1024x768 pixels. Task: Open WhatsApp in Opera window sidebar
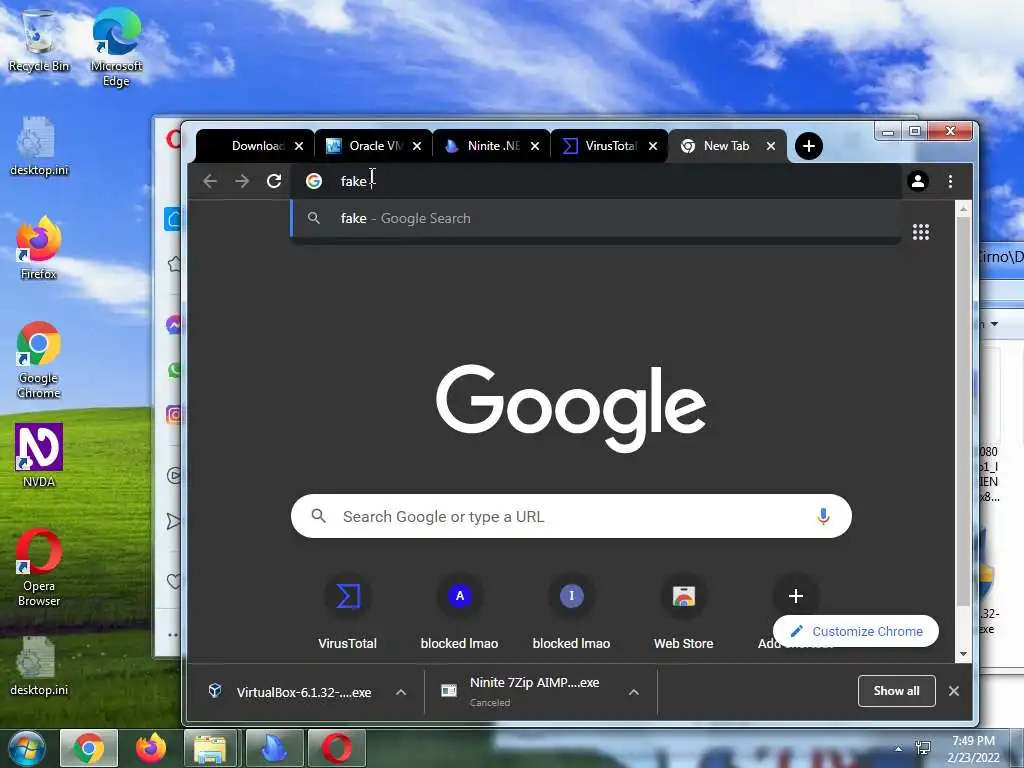point(174,370)
